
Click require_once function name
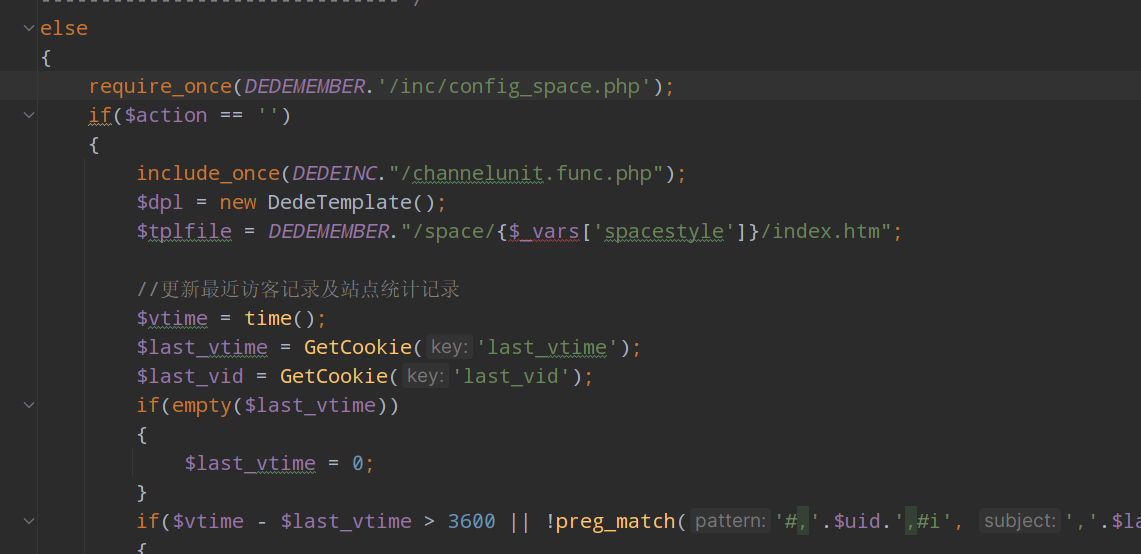160,87
